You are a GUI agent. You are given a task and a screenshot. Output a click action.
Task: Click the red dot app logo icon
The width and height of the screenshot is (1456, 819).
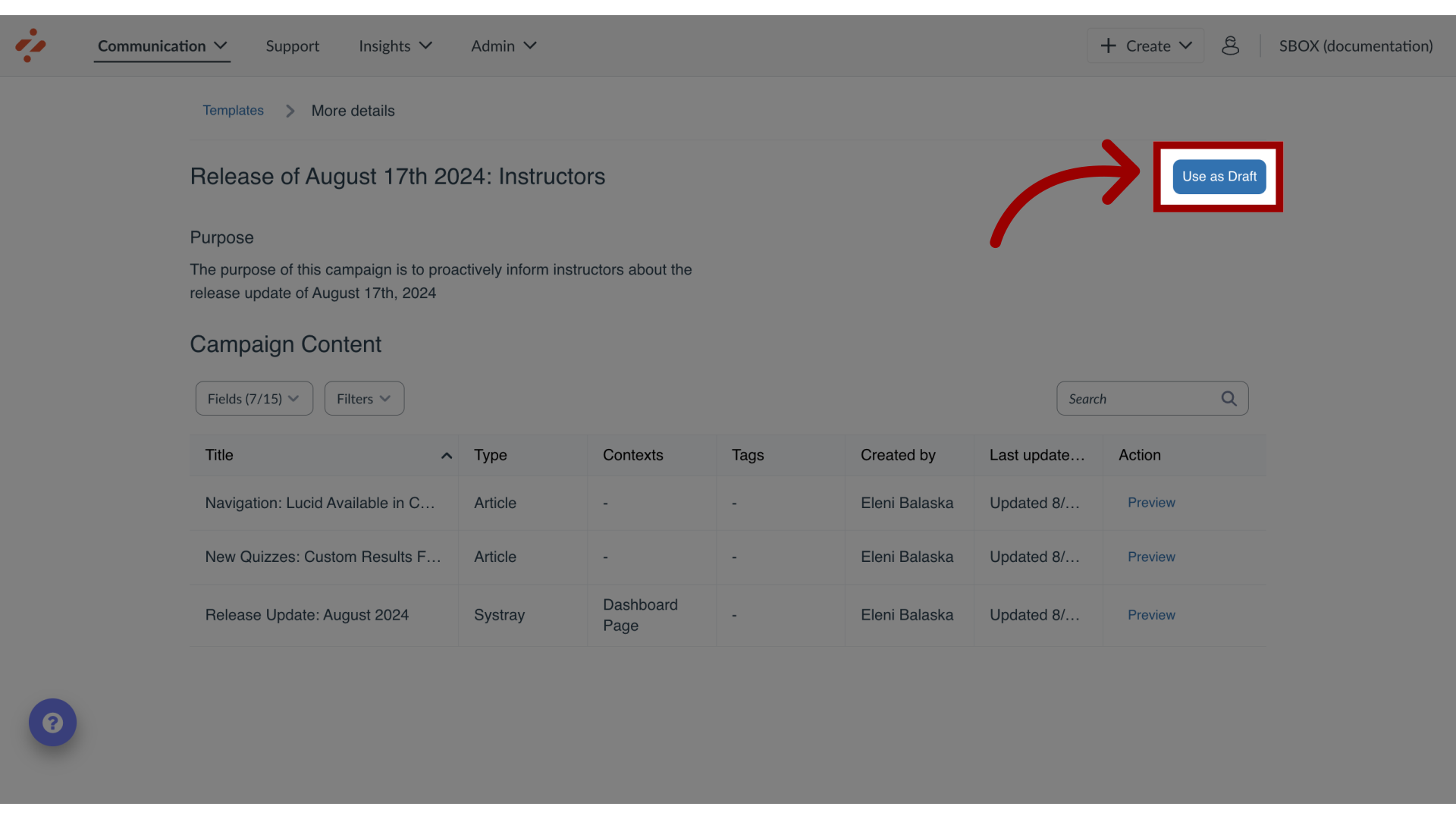coord(30,45)
